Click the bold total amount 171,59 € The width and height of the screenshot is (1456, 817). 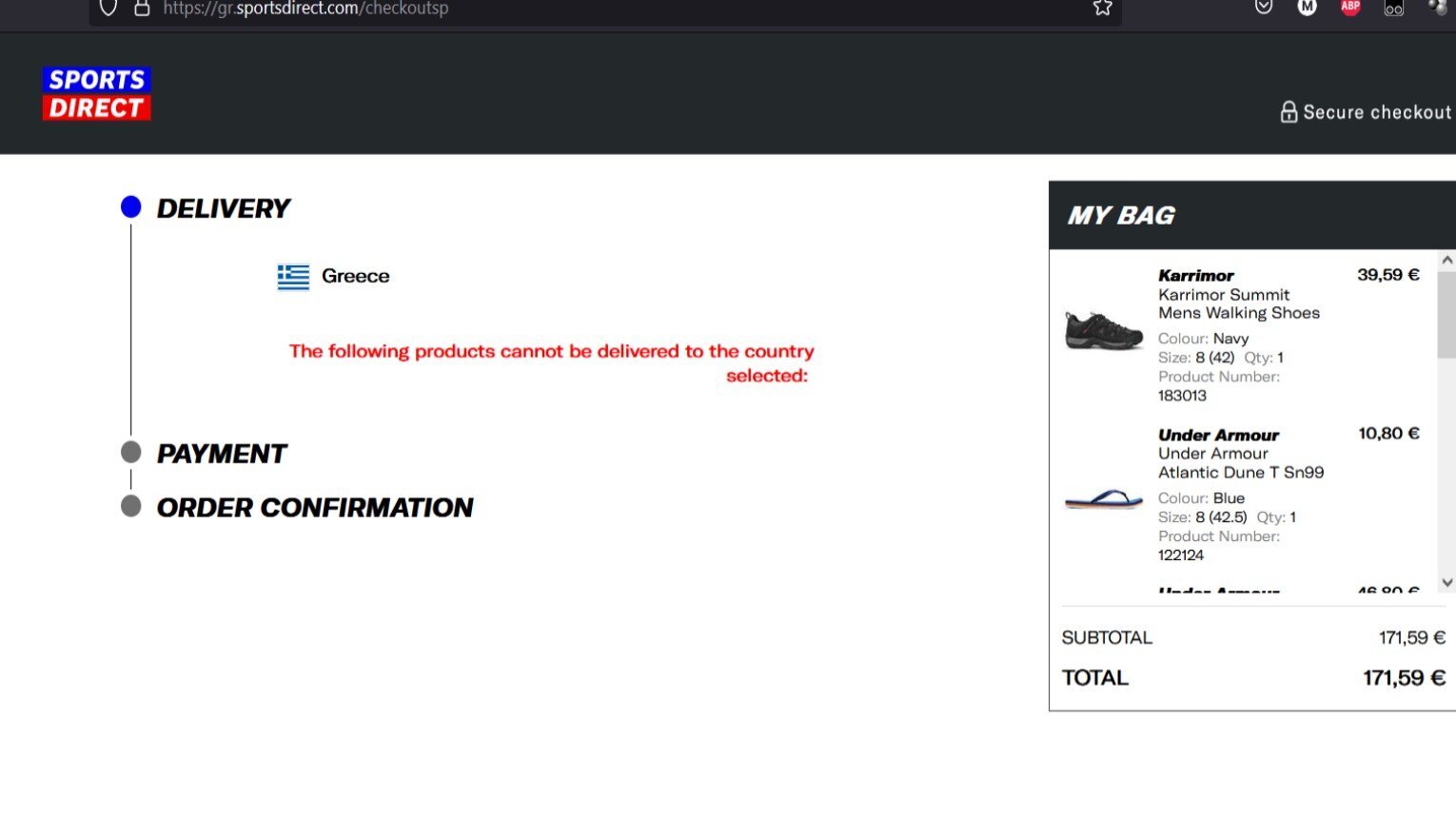coord(1404,678)
